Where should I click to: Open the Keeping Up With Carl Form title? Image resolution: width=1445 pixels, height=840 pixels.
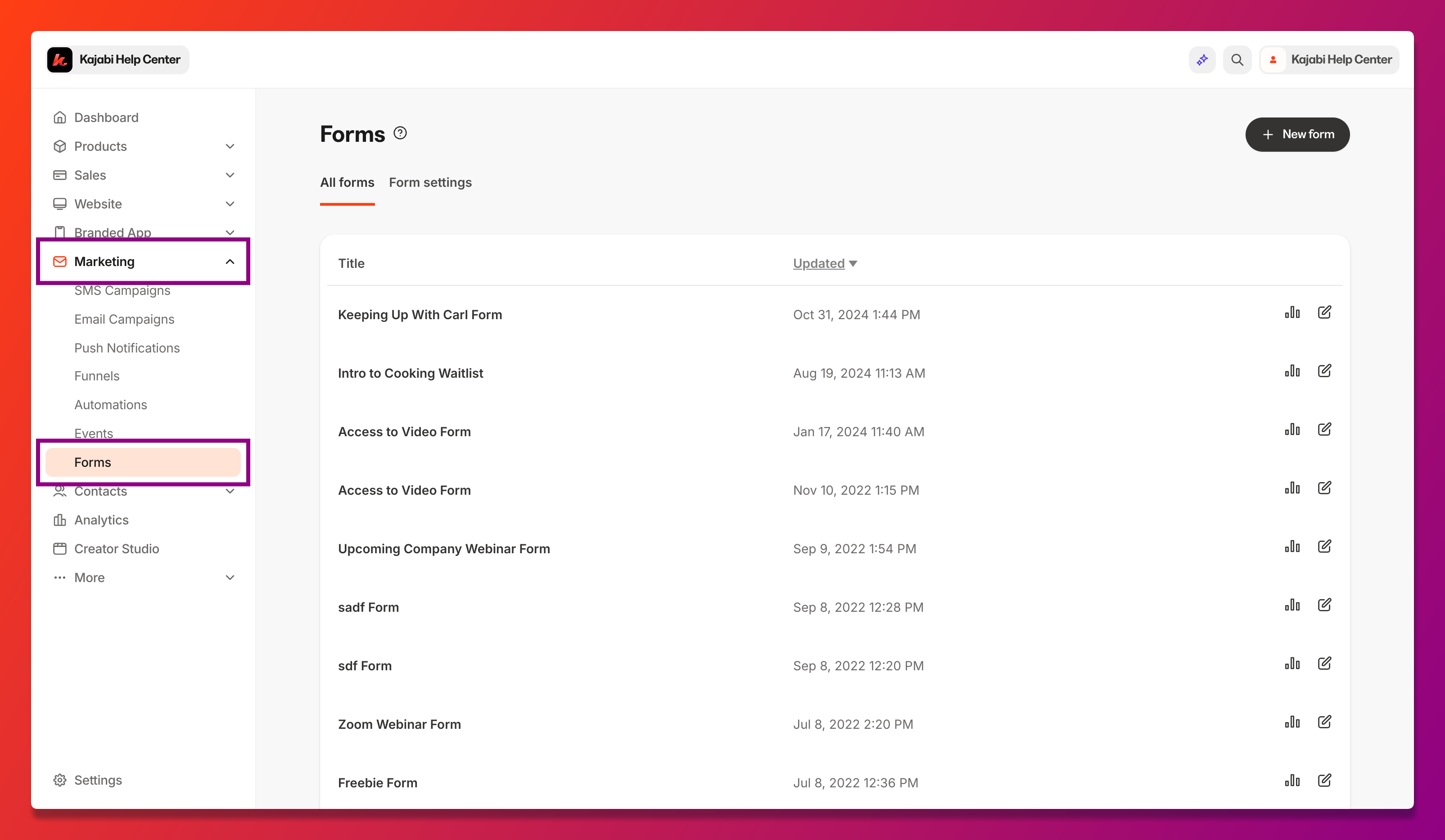pos(420,315)
